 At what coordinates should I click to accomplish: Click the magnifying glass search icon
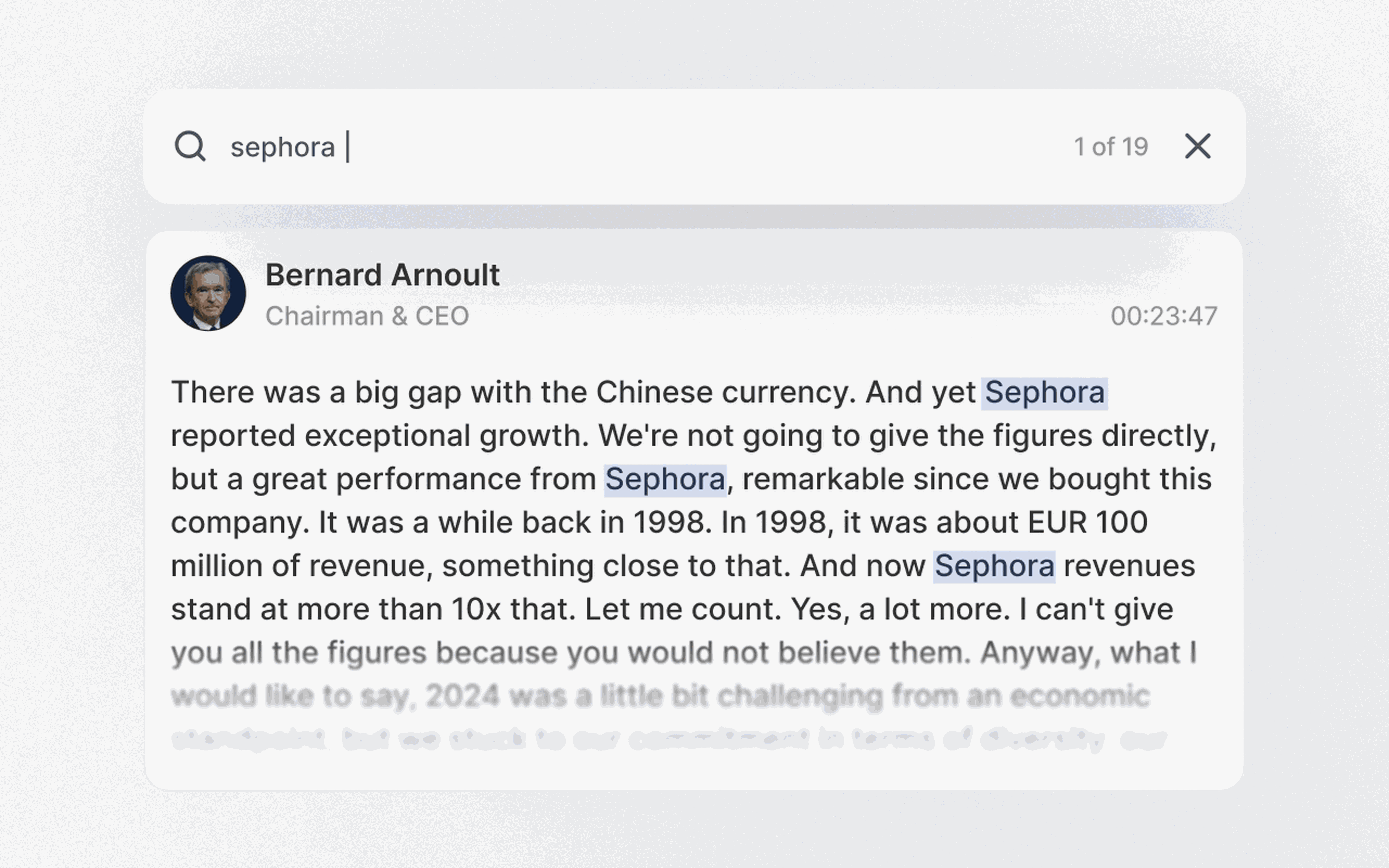tap(190, 146)
